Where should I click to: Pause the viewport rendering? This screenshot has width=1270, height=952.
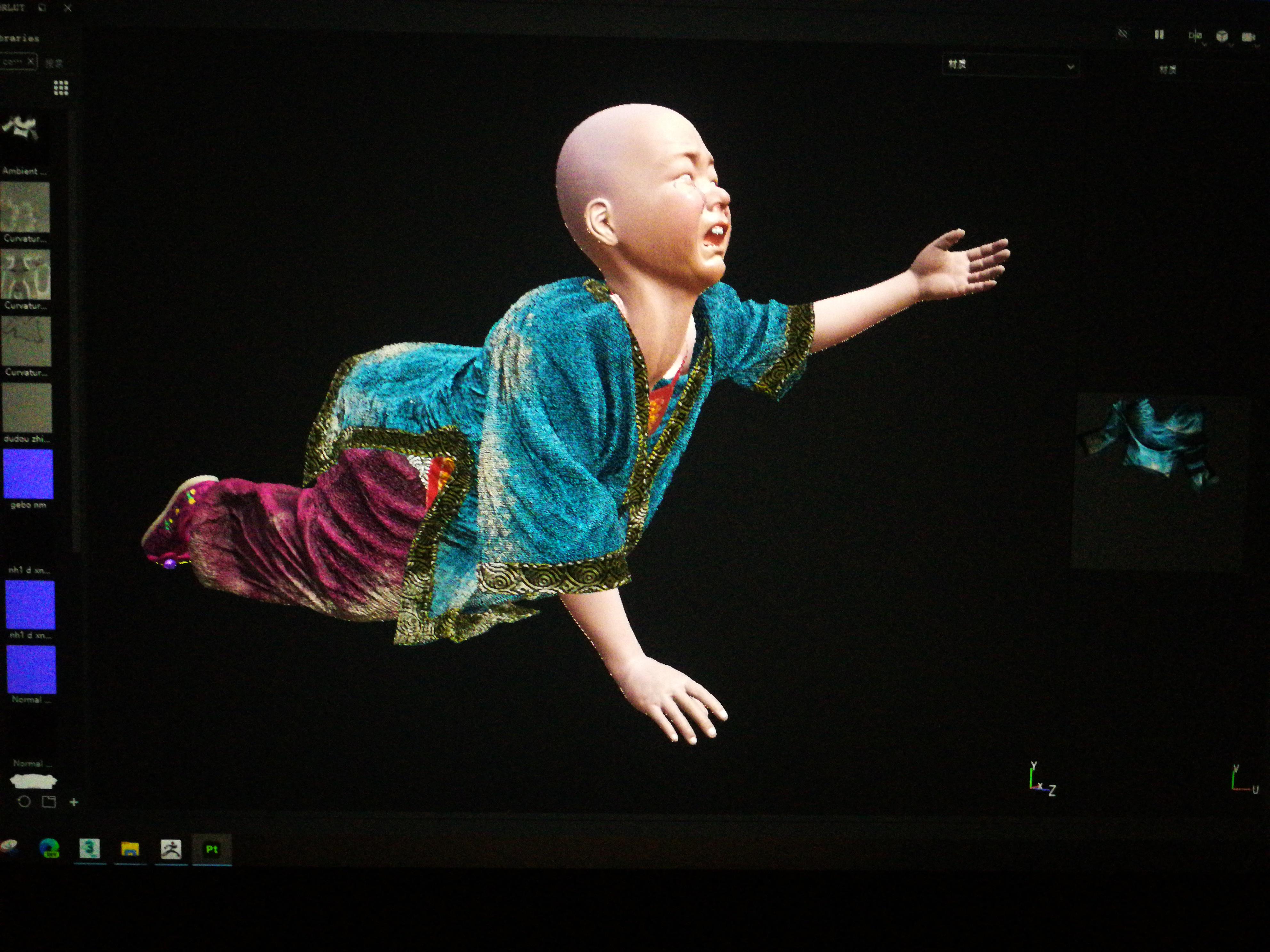(1159, 35)
